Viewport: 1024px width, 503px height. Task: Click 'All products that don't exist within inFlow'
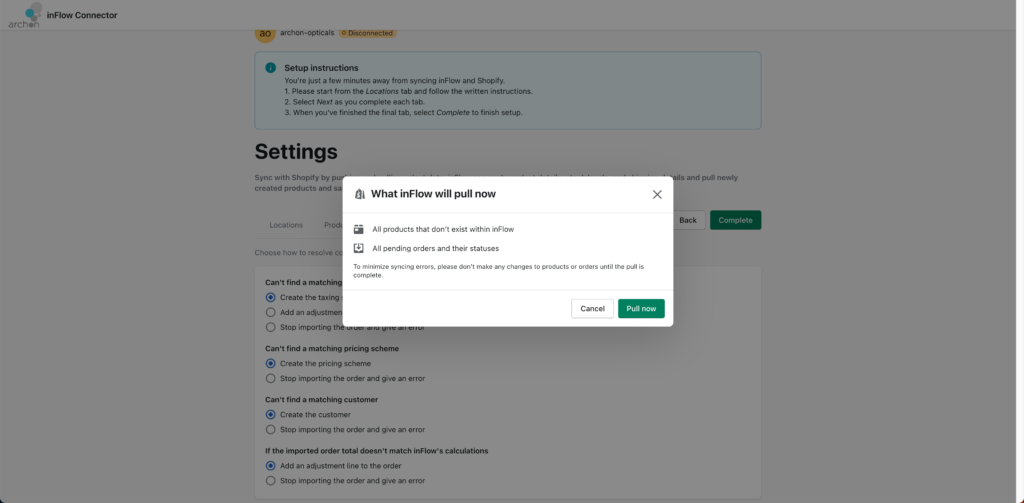pyautogui.click(x=443, y=229)
